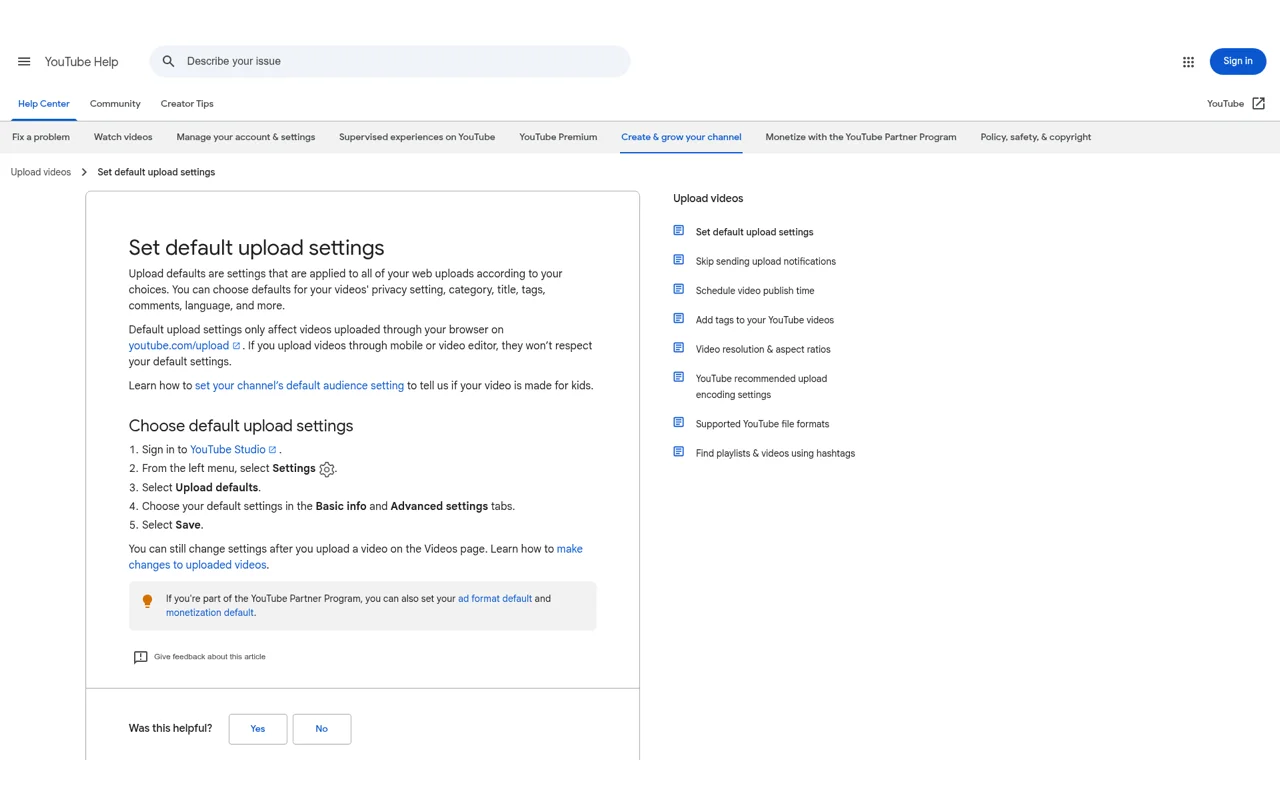Open the Creator Tips tab
The width and height of the screenshot is (1280, 800).
tap(187, 104)
